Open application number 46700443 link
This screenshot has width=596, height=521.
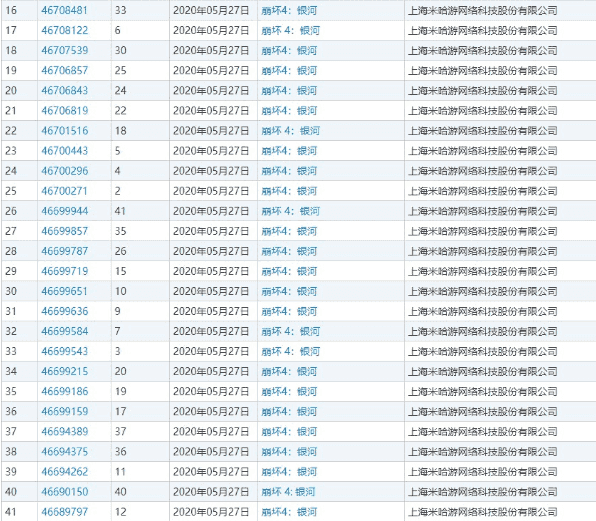coord(65,151)
